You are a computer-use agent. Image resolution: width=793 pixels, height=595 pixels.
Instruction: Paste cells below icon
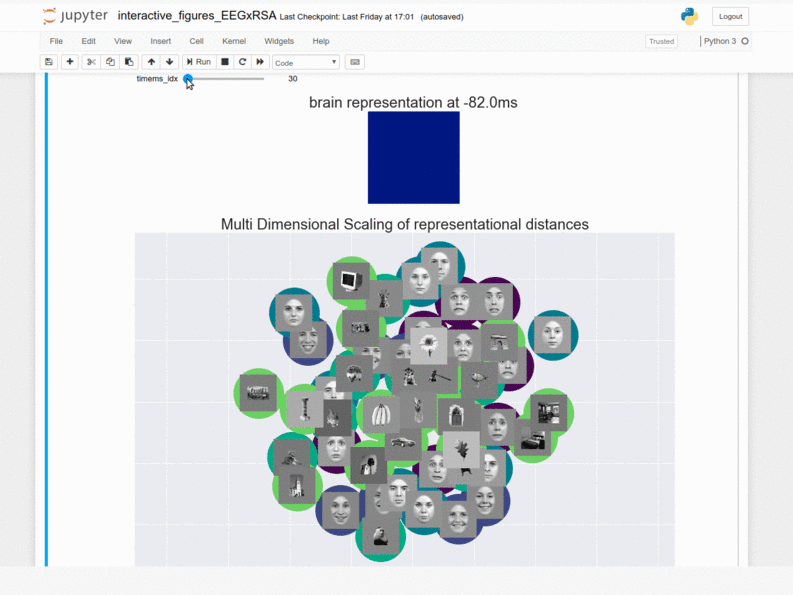coord(129,62)
